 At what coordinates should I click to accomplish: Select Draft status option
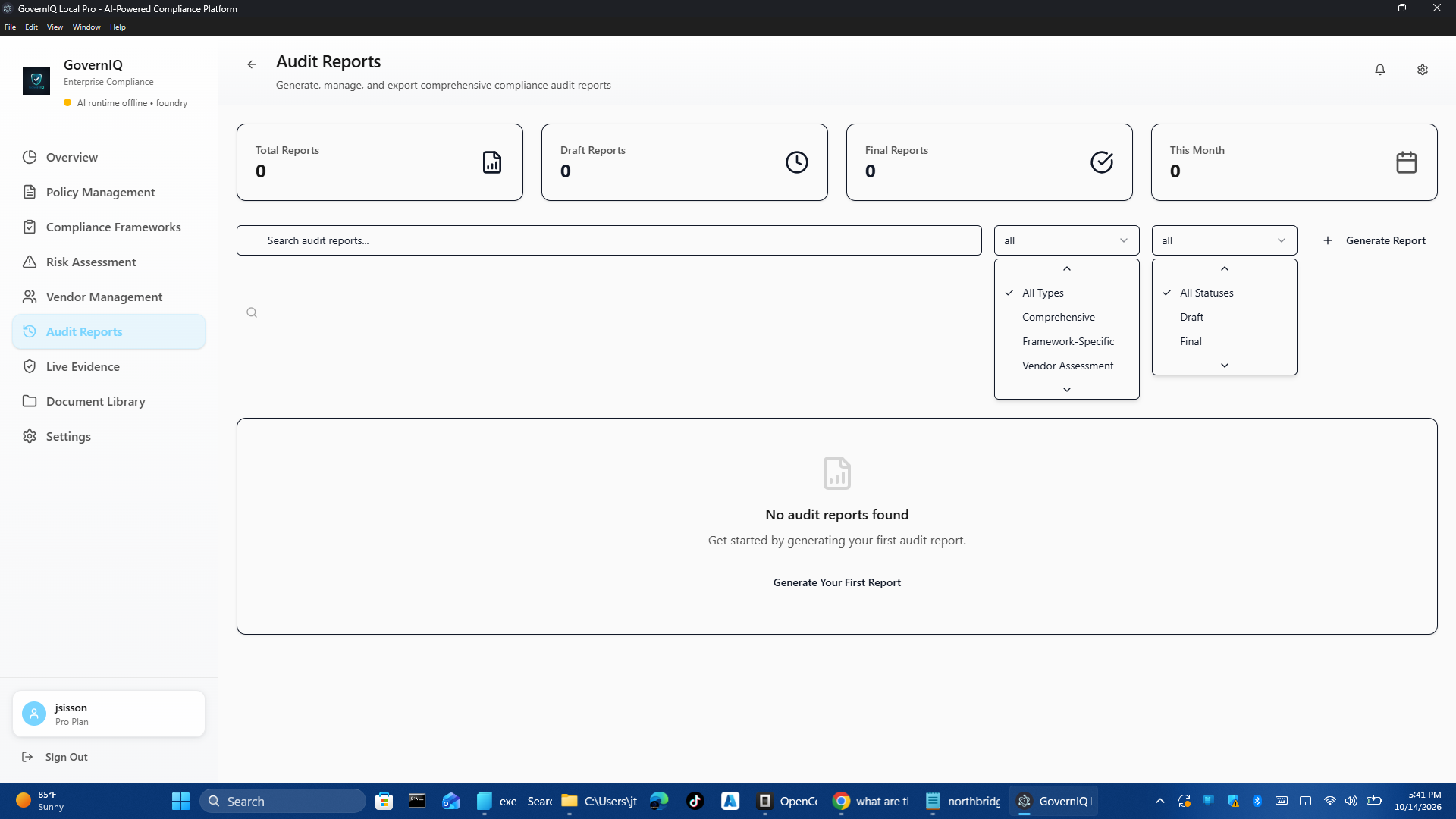click(1224, 317)
